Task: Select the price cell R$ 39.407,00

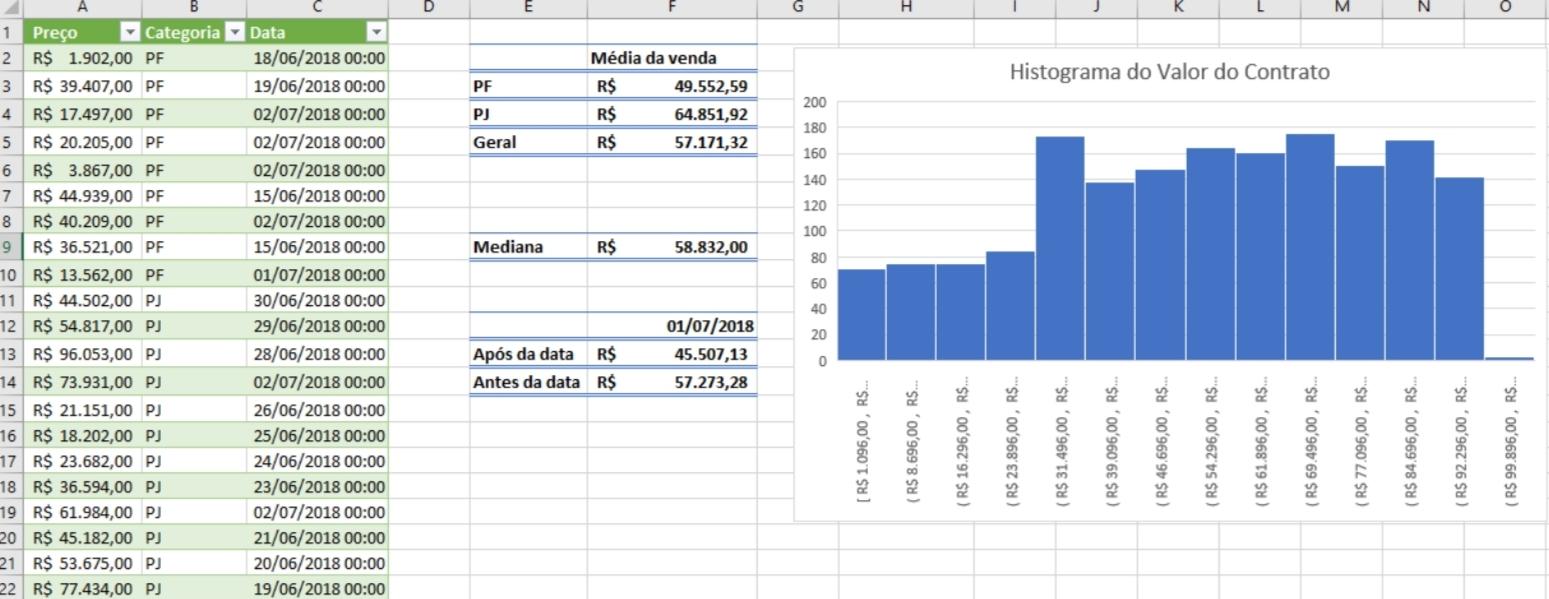Action: (x=82, y=86)
